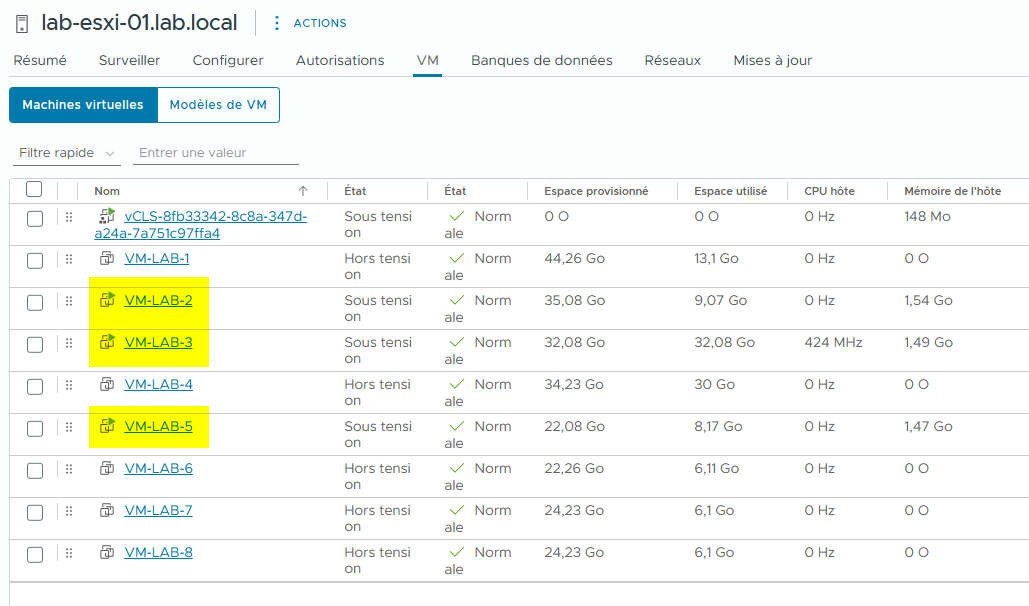Click the VM icon next to VM-LAB-8
The image size is (1029, 606).
pyautogui.click(x=106, y=552)
